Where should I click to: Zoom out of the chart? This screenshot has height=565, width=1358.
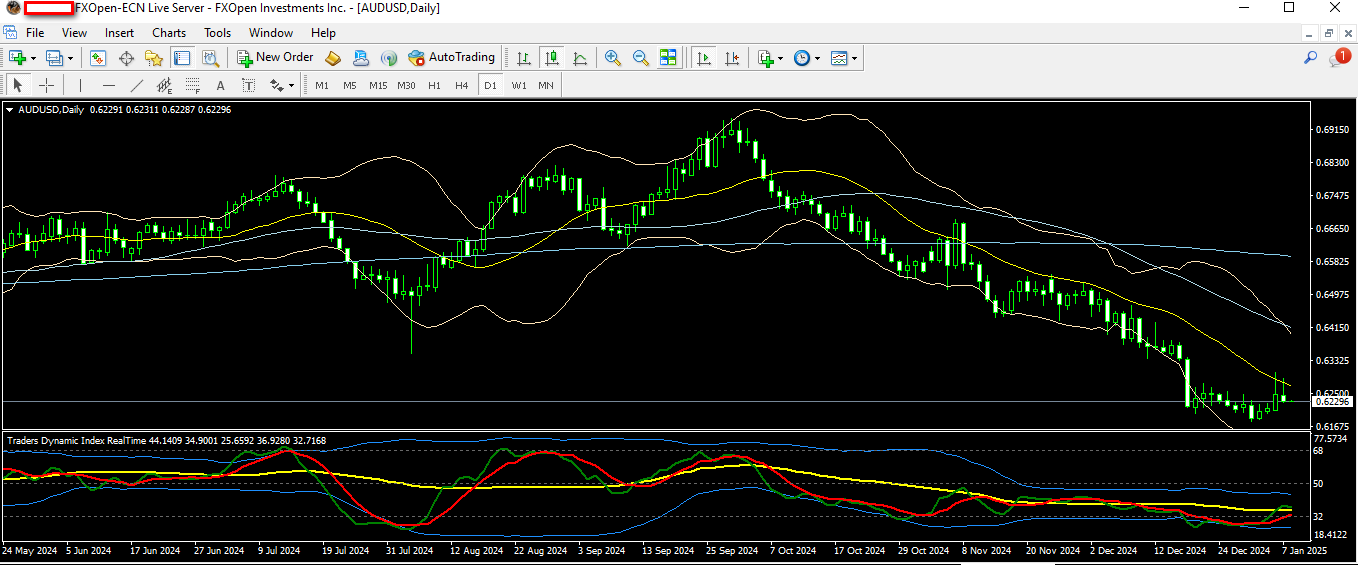tap(640, 58)
